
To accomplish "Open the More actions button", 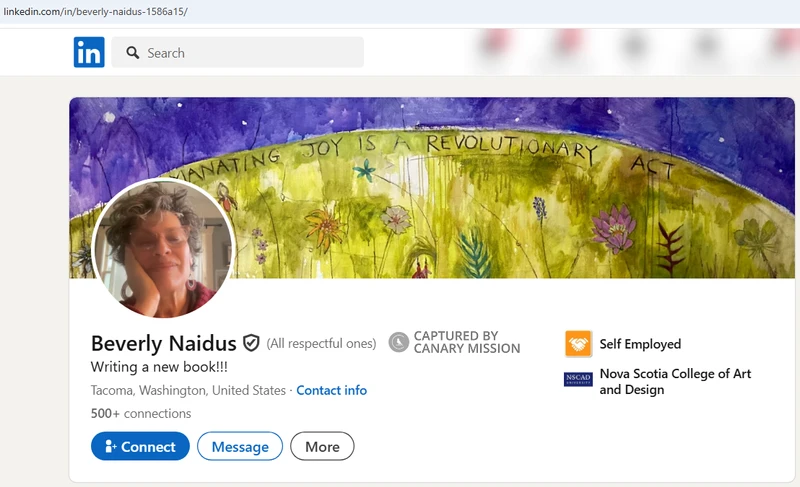I will (322, 446).
